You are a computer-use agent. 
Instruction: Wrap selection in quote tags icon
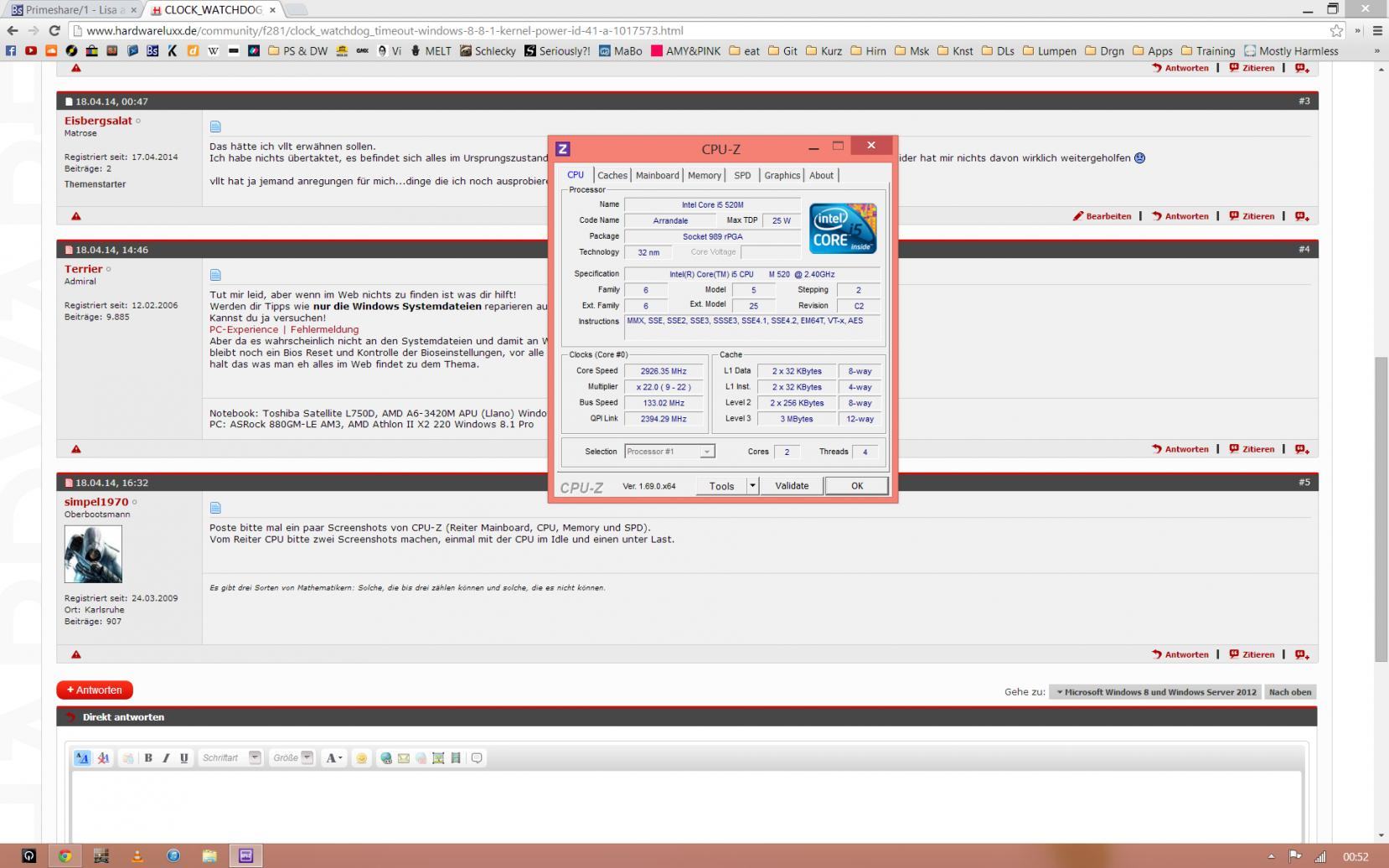coord(477,757)
